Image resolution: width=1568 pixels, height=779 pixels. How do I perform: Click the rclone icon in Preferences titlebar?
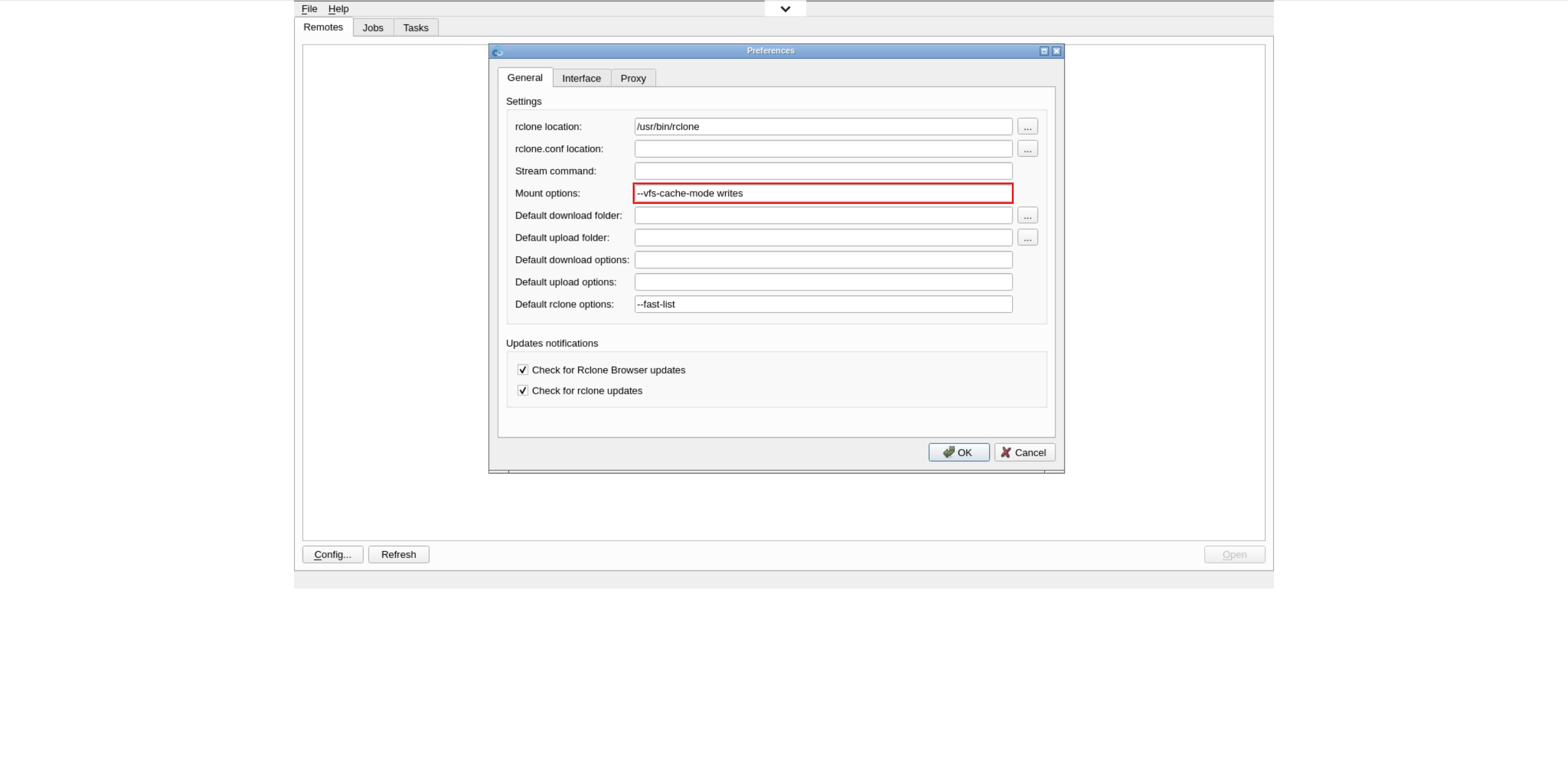pos(497,51)
